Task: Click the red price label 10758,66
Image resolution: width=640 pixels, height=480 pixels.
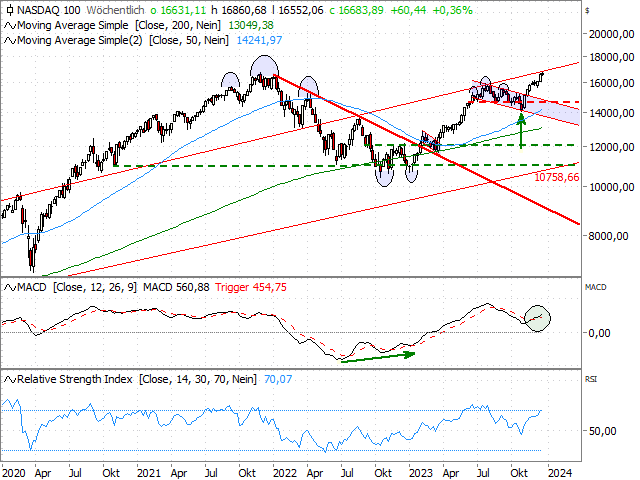Action: (x=557, y=177)
